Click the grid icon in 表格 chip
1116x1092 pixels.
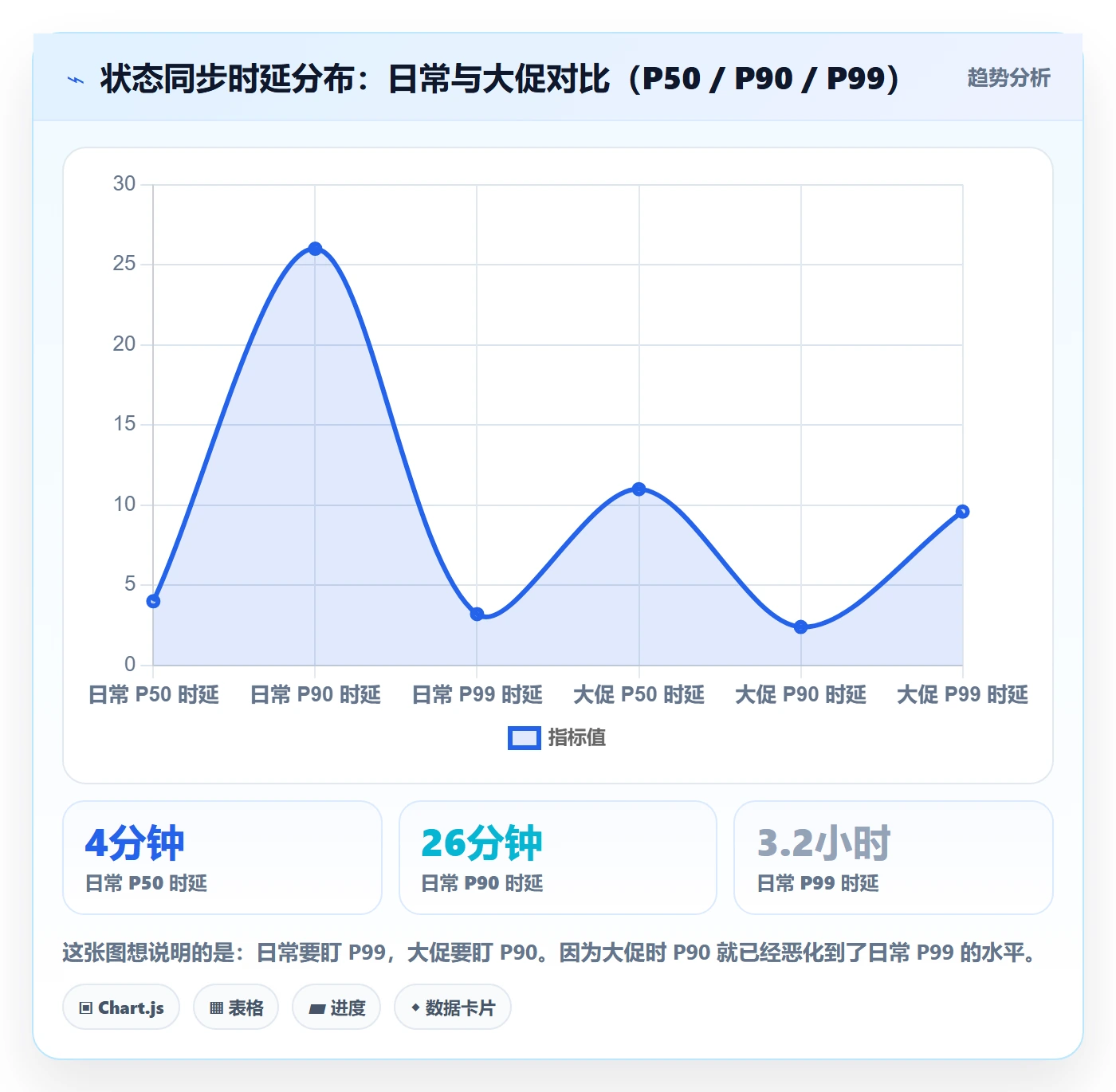click(216, 1008)
